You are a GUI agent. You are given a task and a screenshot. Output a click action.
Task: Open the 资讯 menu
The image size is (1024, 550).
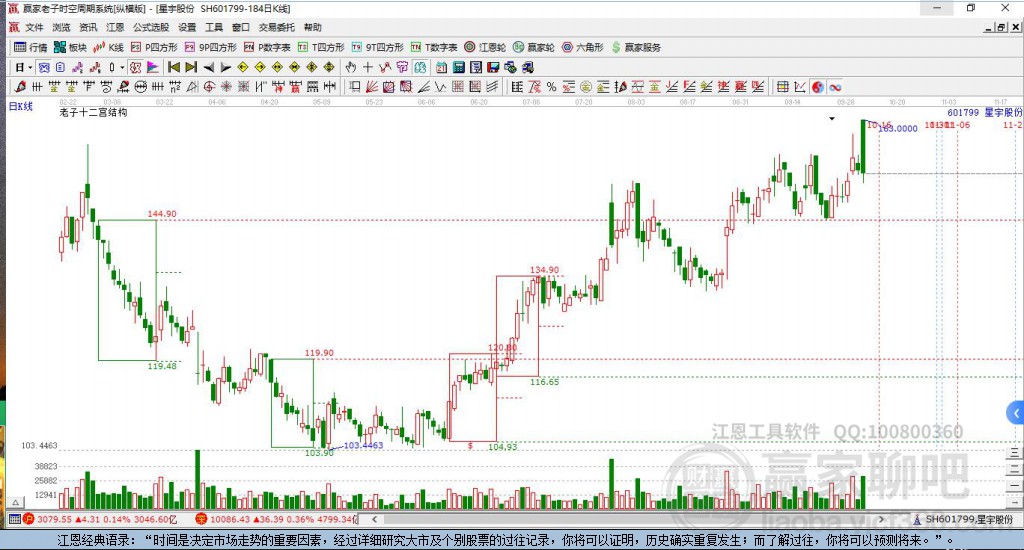pyautogui.click(x=88, y=27)
